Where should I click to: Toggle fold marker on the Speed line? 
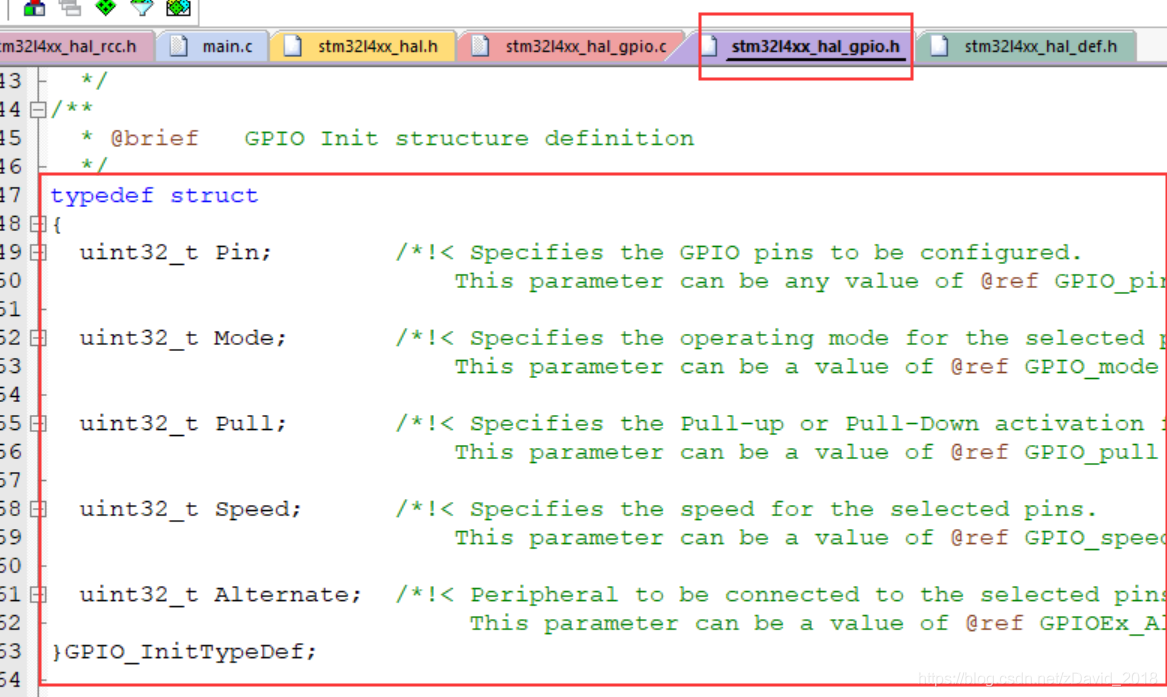[38, 510]
